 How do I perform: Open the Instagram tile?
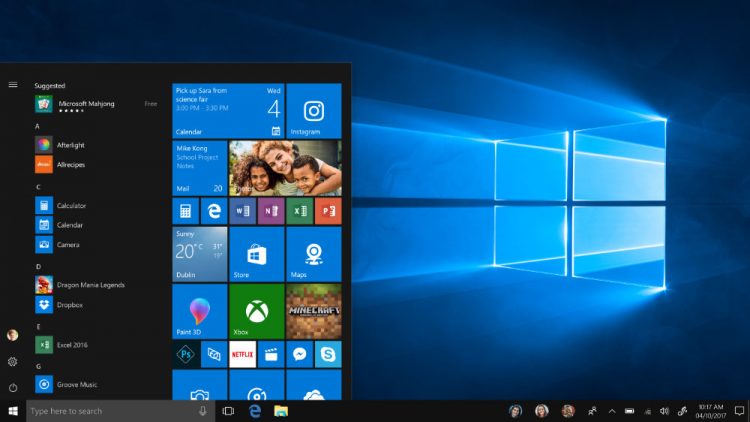click(x=314, y=111)
